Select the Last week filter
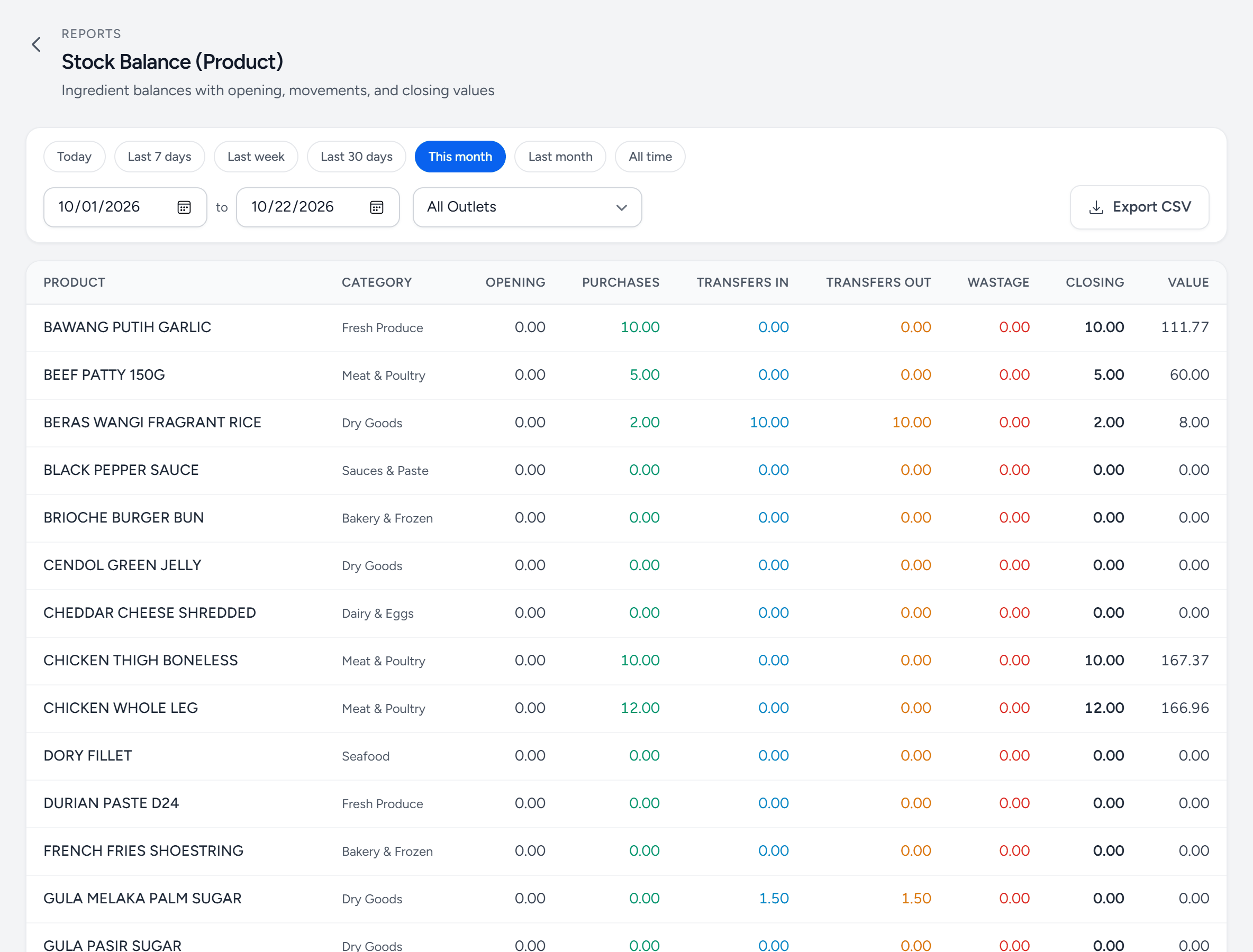Image resolution: width=1253 pixels, height=952 pixels. 256,157
